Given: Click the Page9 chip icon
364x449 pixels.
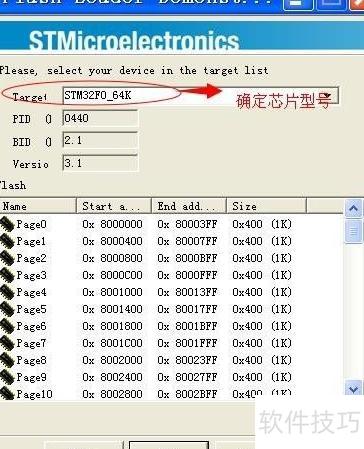Looking at the screenshot, I should (x=7, y=377).
